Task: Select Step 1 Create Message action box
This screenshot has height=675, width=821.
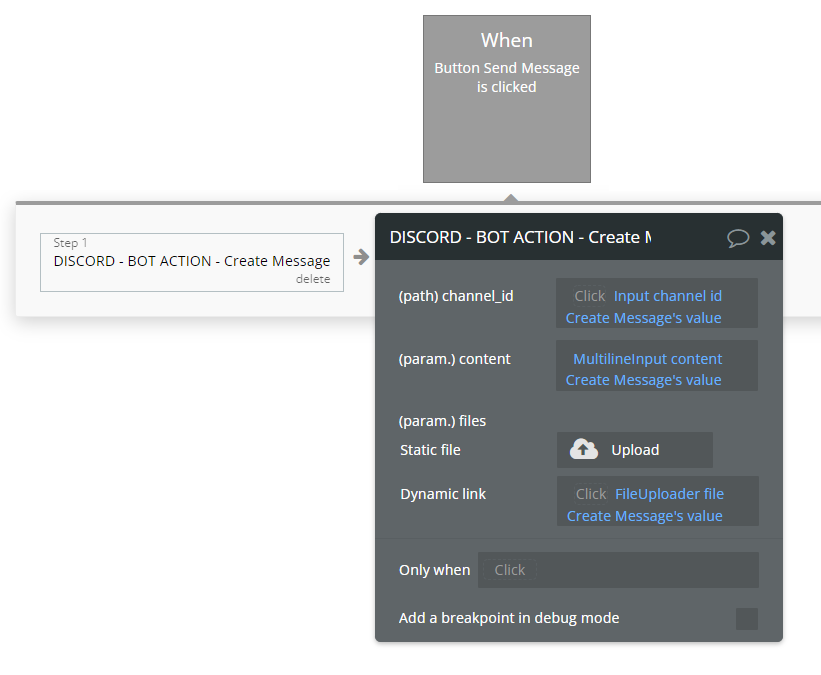Action: tap(192, 262)
